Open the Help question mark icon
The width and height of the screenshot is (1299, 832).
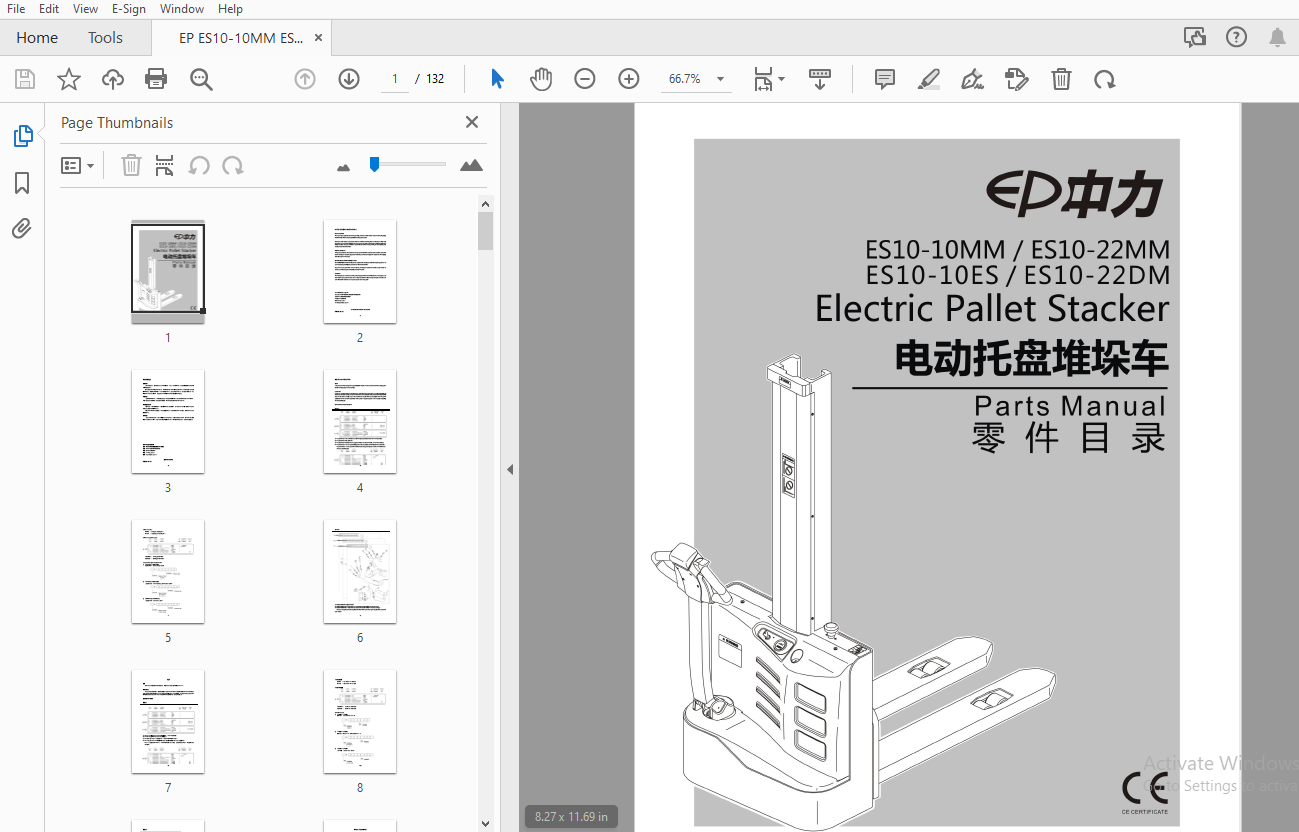1237,38
